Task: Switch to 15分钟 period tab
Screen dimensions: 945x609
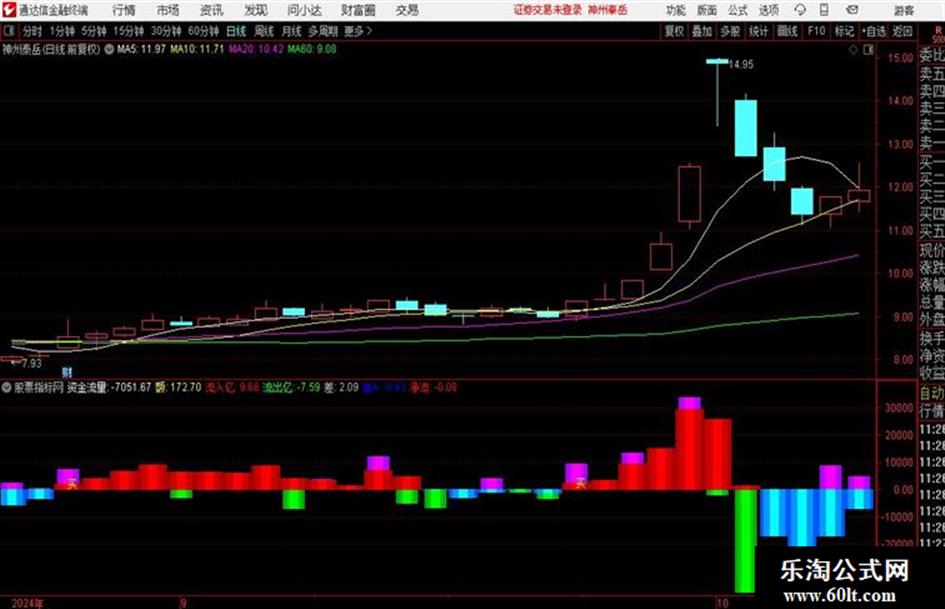Action: pos(129,31)
